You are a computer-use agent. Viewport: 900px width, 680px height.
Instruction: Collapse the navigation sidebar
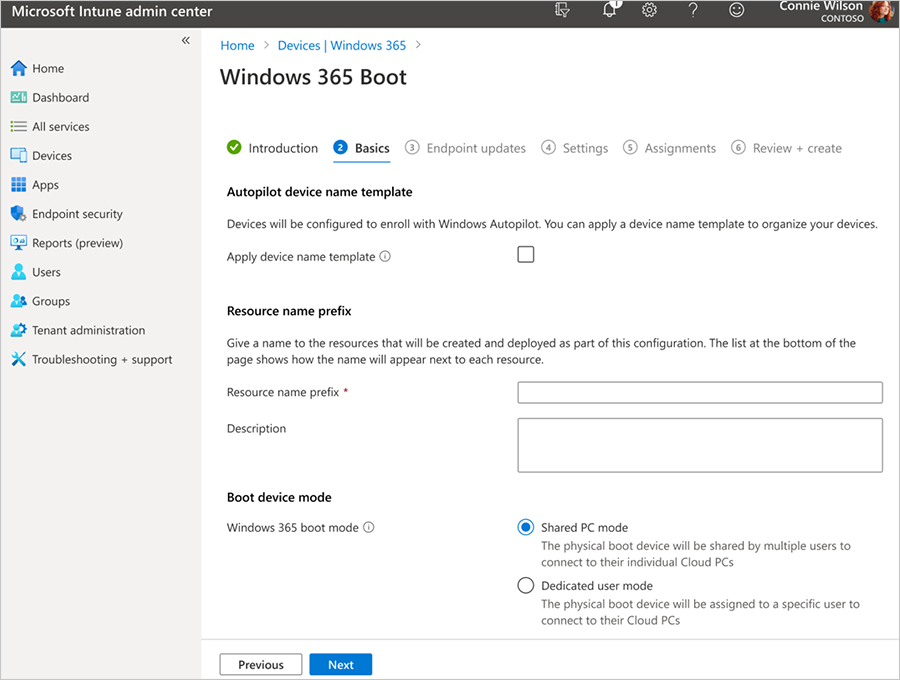pyautogui.click(x=185, y=41)
